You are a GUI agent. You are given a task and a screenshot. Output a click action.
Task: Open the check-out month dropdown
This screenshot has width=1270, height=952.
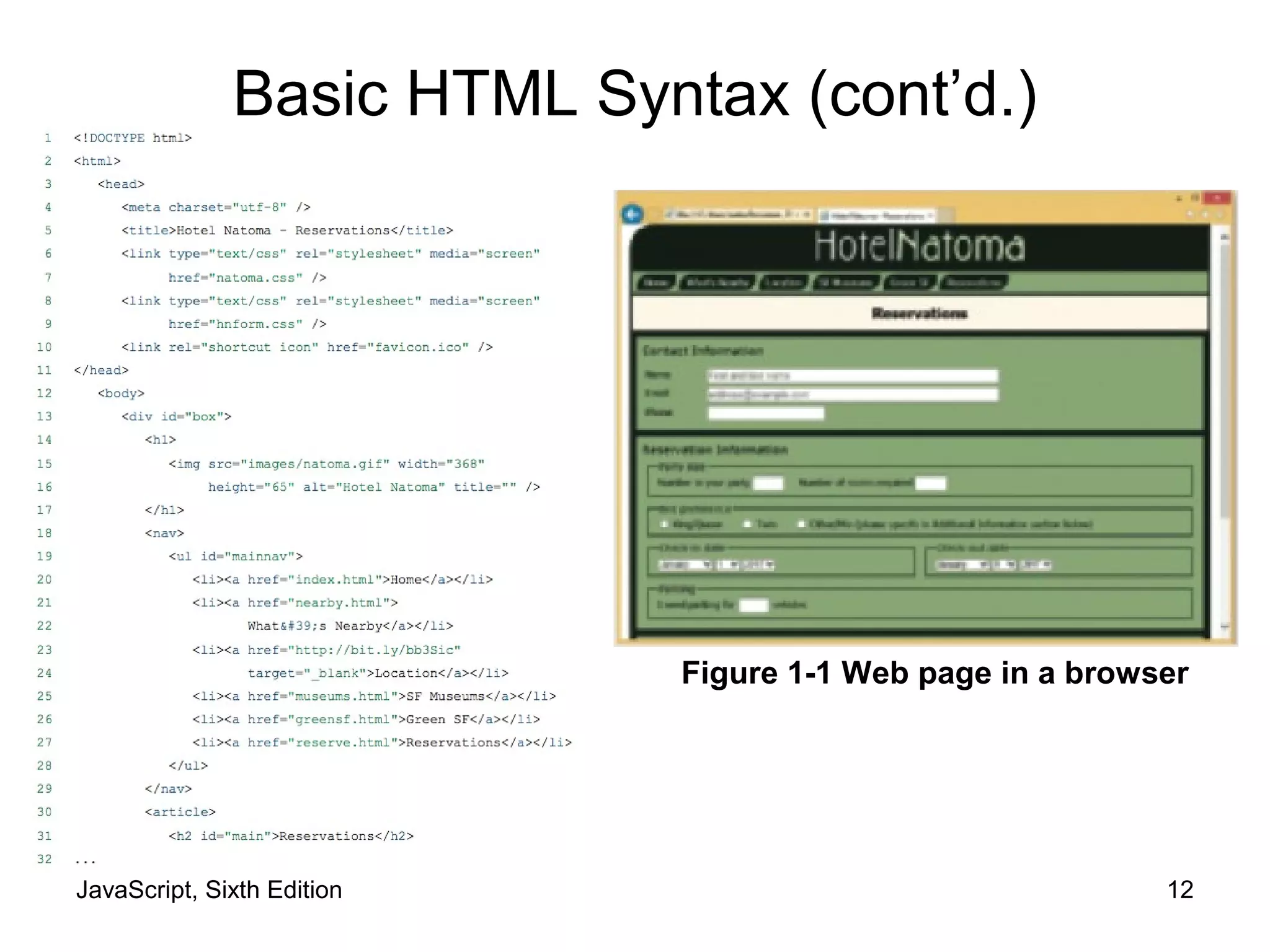(962, 565)
